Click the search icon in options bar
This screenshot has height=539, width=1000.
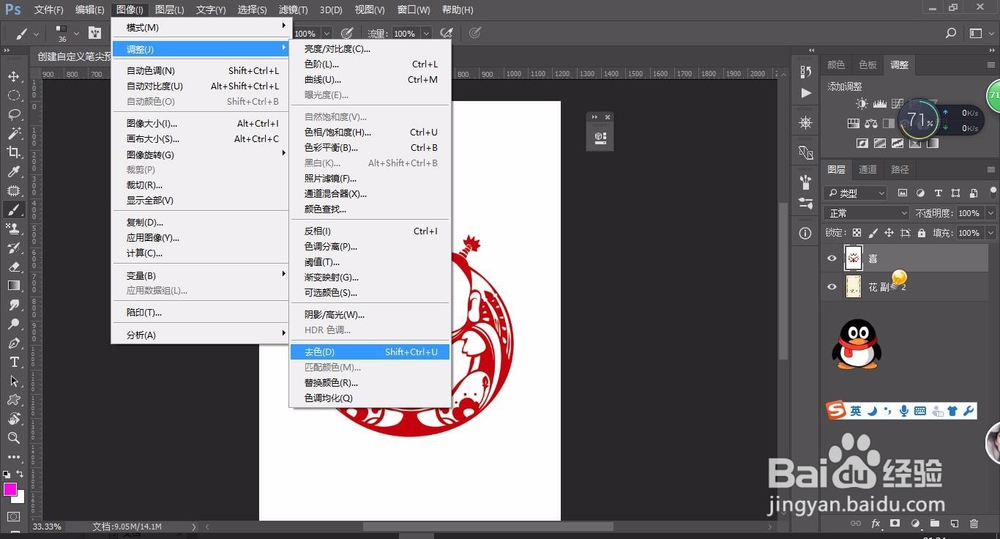tap(950, 33)
